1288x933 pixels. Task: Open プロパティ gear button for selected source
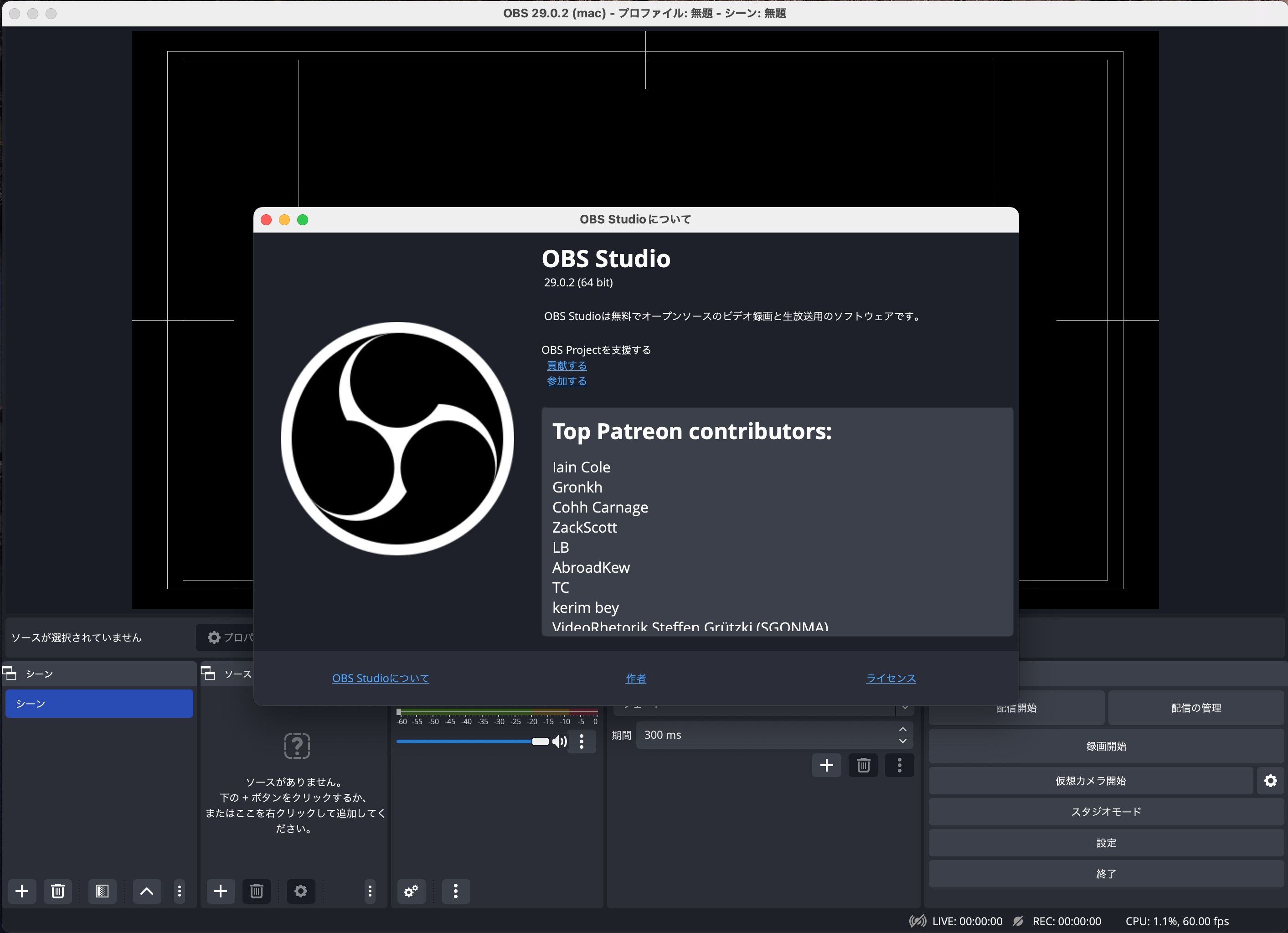point(225,638)
